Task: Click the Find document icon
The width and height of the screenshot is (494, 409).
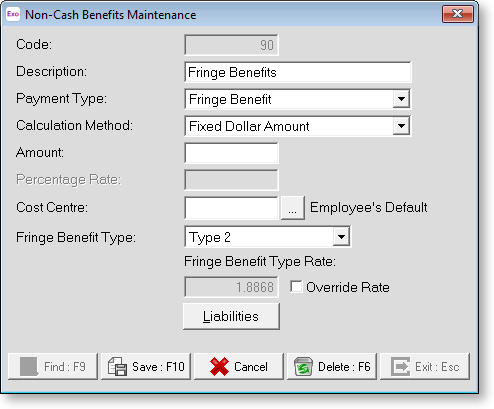Action: 29,367
